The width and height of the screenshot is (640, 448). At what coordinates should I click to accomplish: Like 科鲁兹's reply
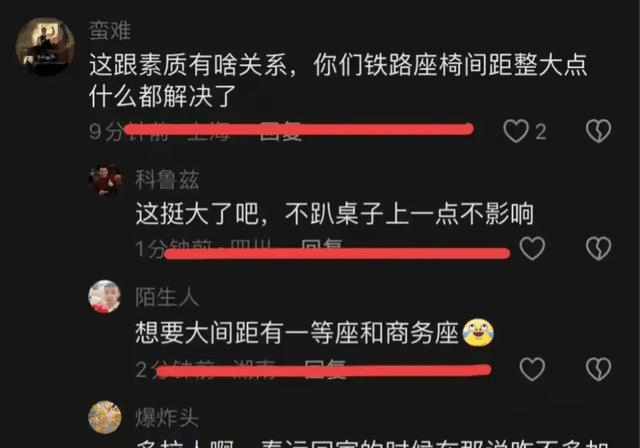point(532,248)
